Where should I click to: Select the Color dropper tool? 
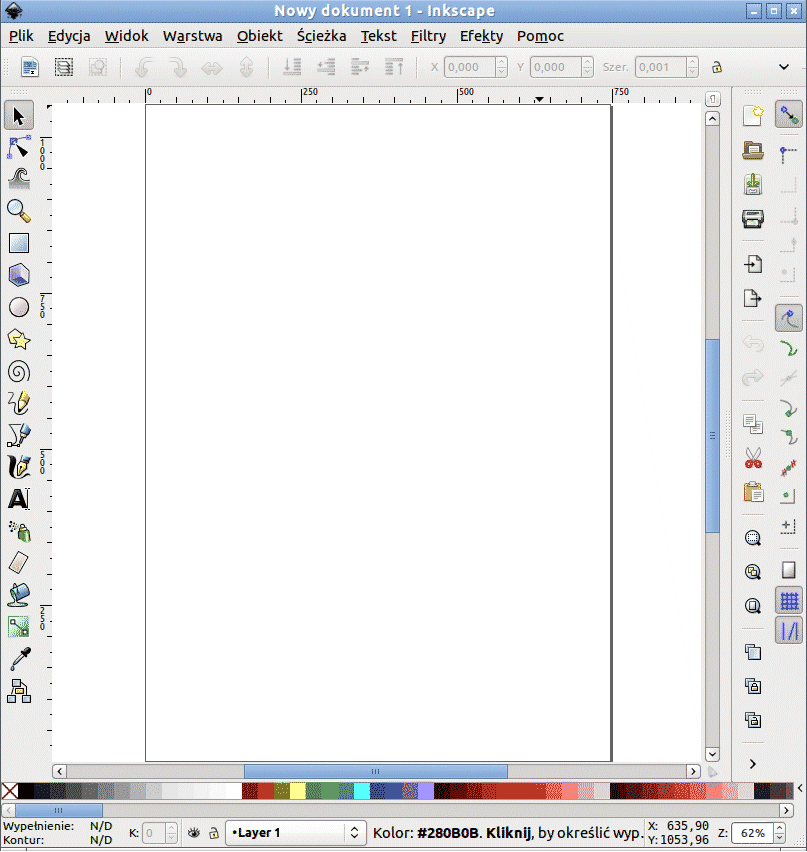click(x=19, y=658)
